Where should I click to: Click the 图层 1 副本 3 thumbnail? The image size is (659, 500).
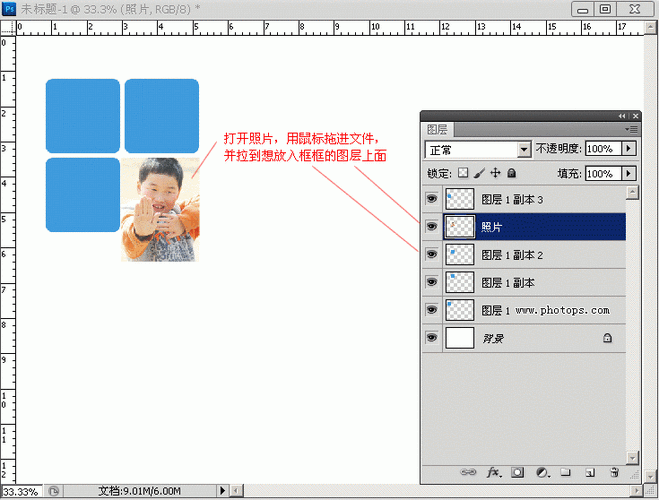(x=459, y=199)
